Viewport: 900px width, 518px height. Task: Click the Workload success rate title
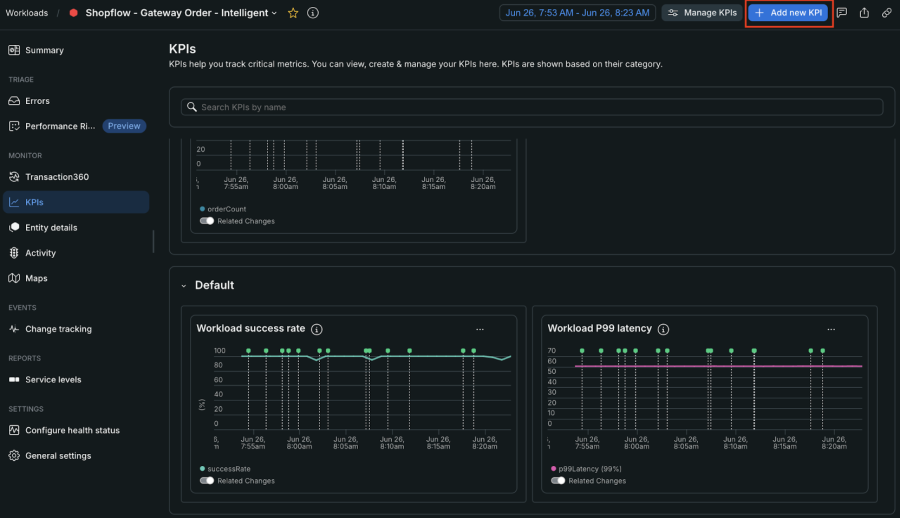[x=251, y=328]
